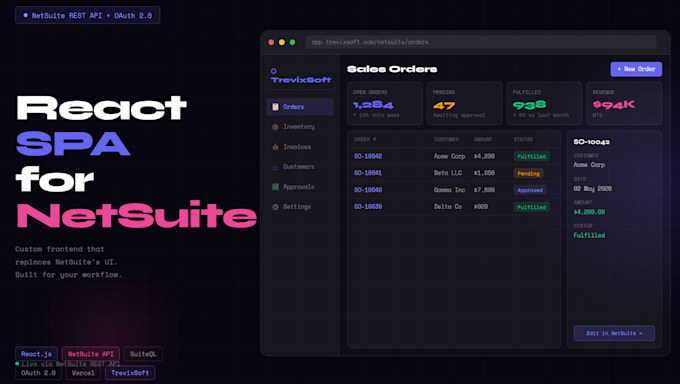Click the Vercel tag
The width and height of the screenshot is (680, 384).
(x=83, y=373)
